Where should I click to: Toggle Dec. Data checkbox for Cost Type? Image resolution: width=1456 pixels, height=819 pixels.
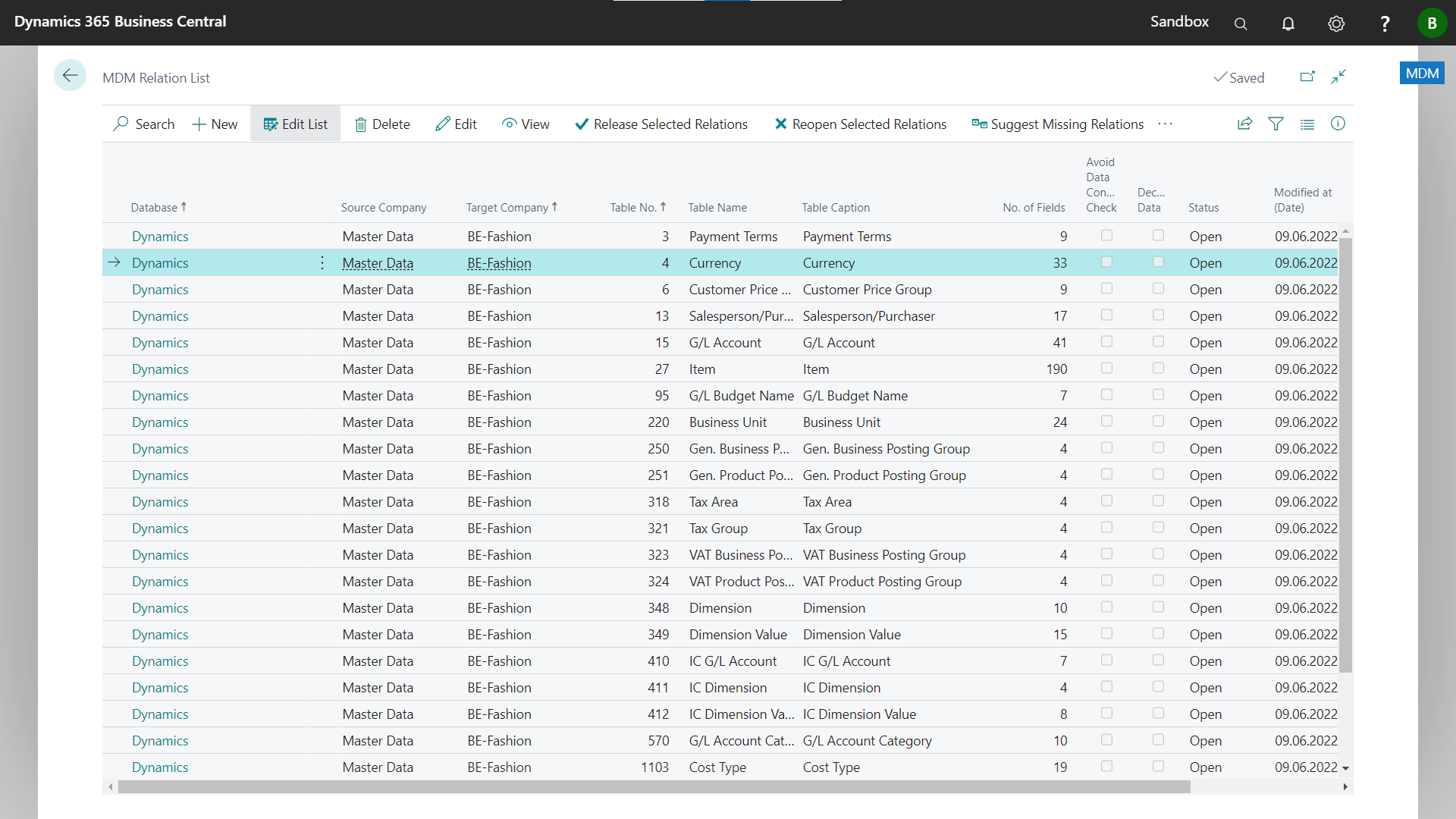(1158, 766)
